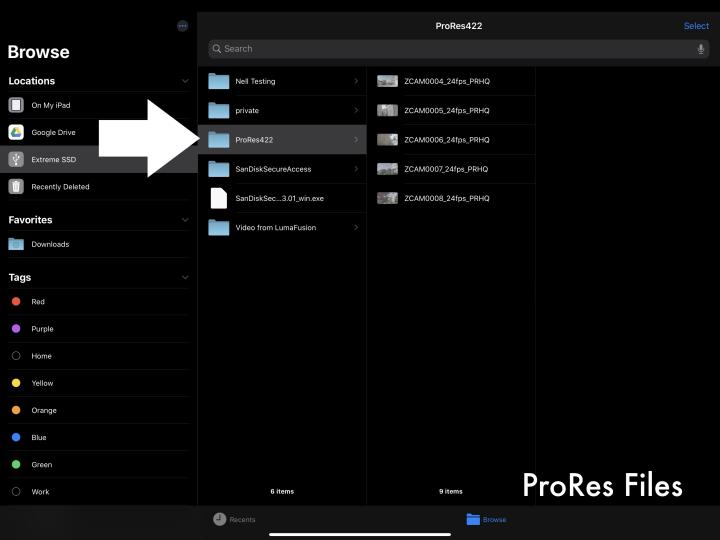
Task: Open ZCAM0004_24fps_PRHQ video thumbnail
Action: tap(387, 81)
